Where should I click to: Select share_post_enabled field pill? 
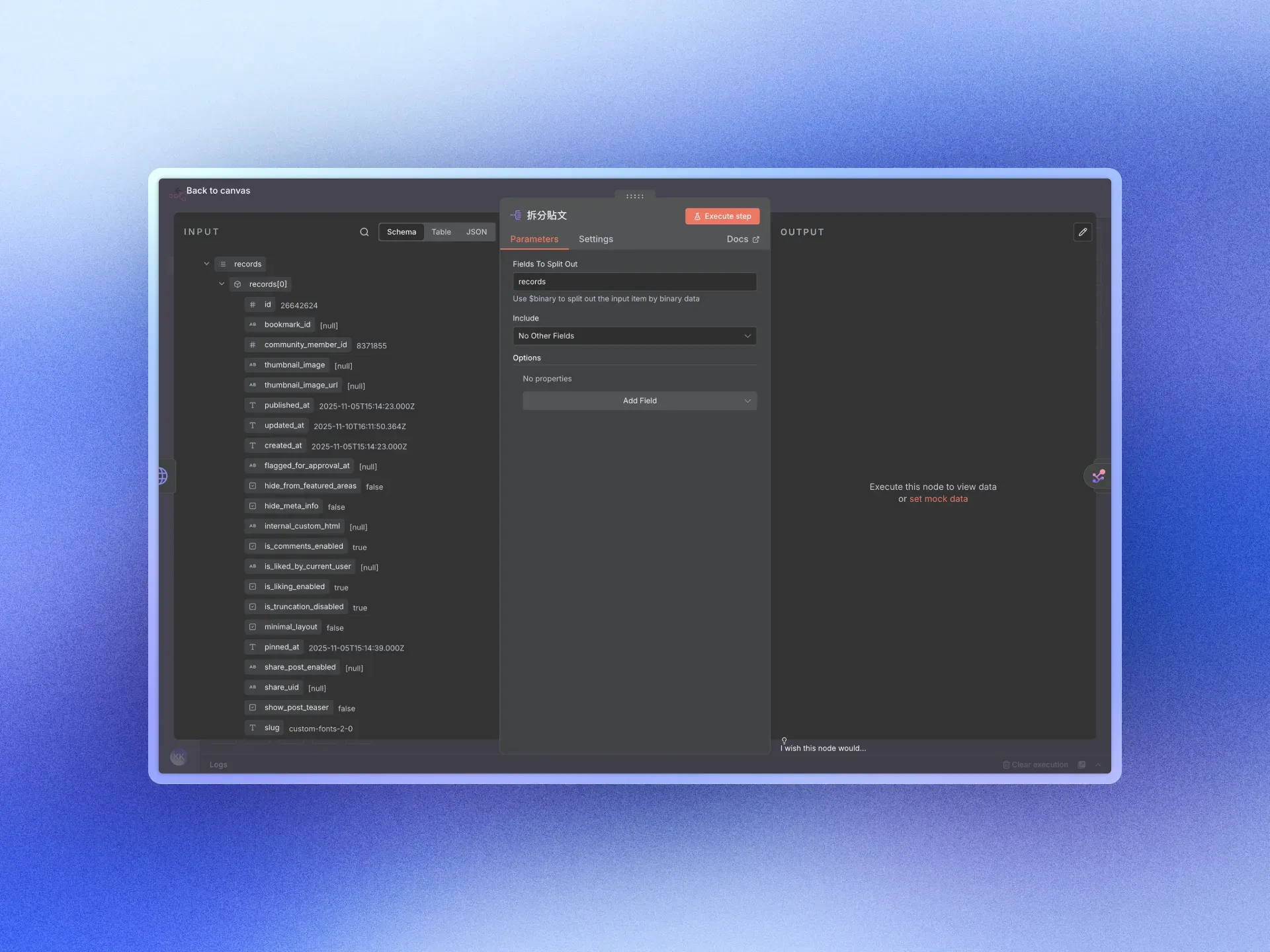[x=292, y=668]
